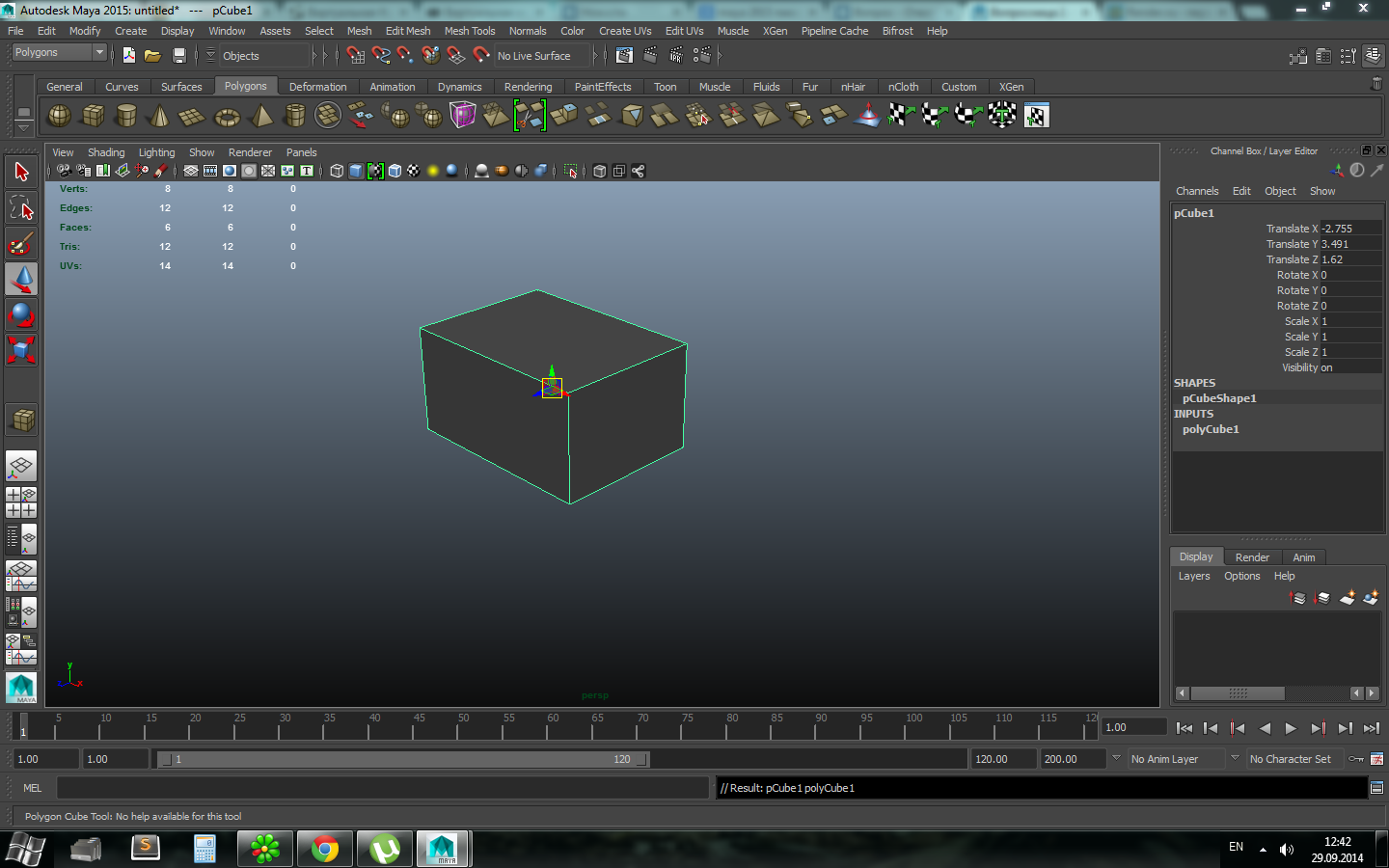The image size is (1389, 868).
Task: Toggle snap to grids magnet icon
Action: coord(356,56)
